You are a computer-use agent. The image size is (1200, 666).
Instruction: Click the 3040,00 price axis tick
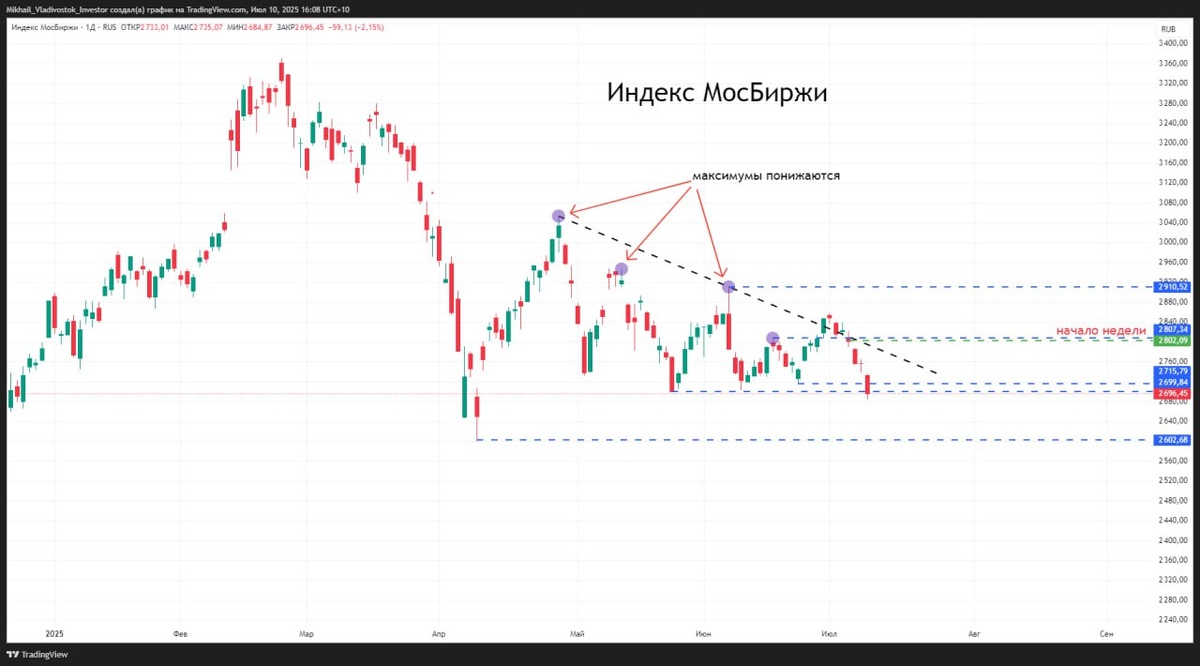1172,222
